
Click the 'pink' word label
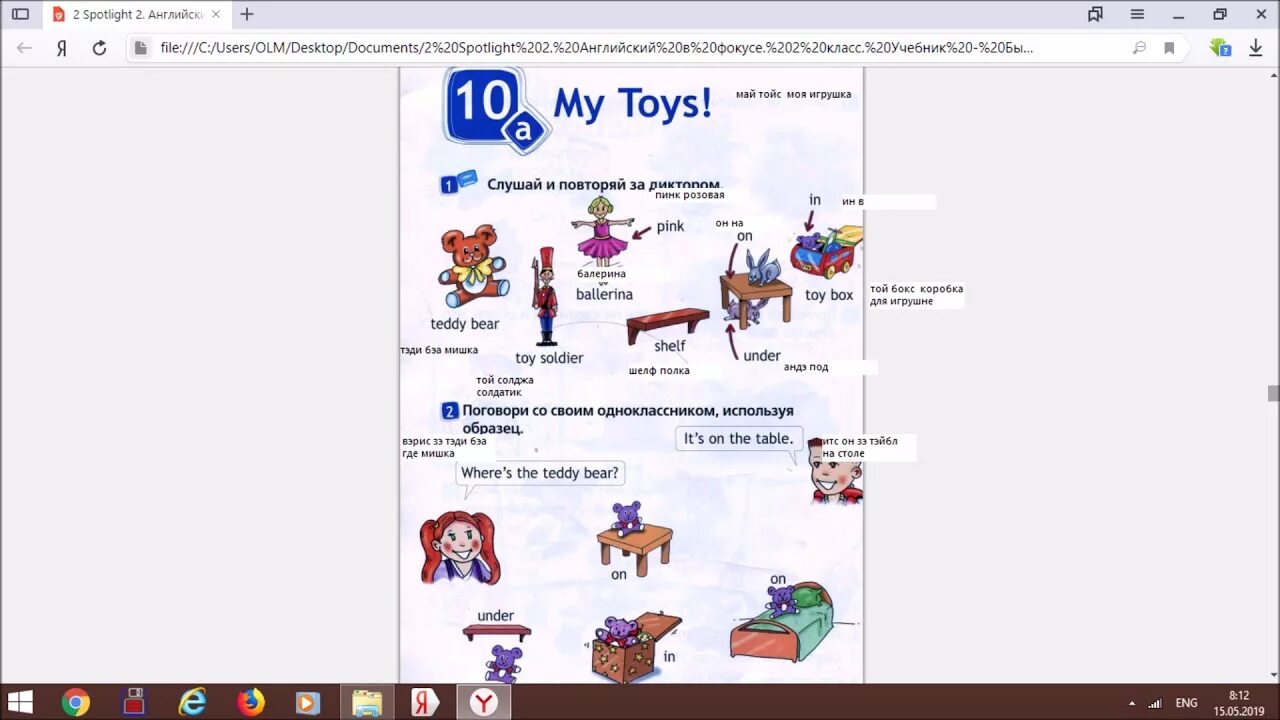[x=670, y=227]
